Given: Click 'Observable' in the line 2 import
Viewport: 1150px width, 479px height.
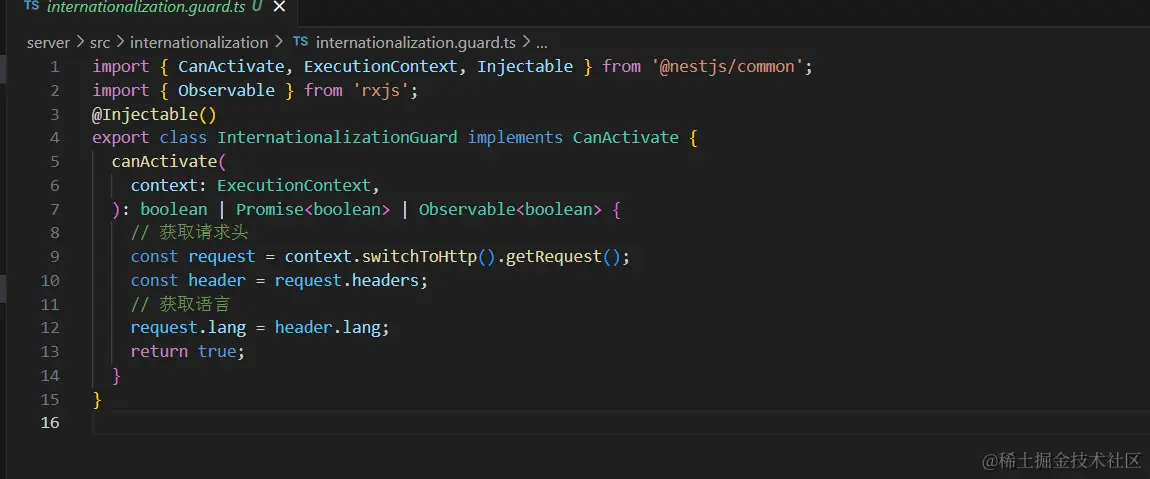Looking at the screenshot, I should coord(226,90).
